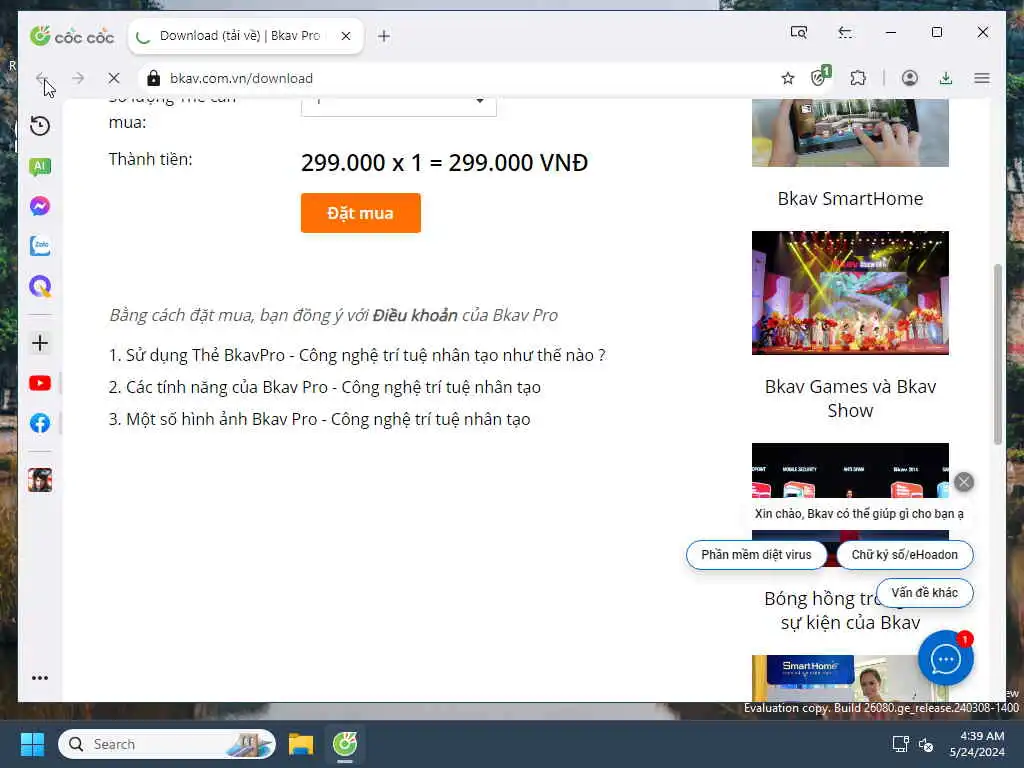The image size is (1024, 768).
Task: Close the chat greeting popup
Action: coord(964,482)
